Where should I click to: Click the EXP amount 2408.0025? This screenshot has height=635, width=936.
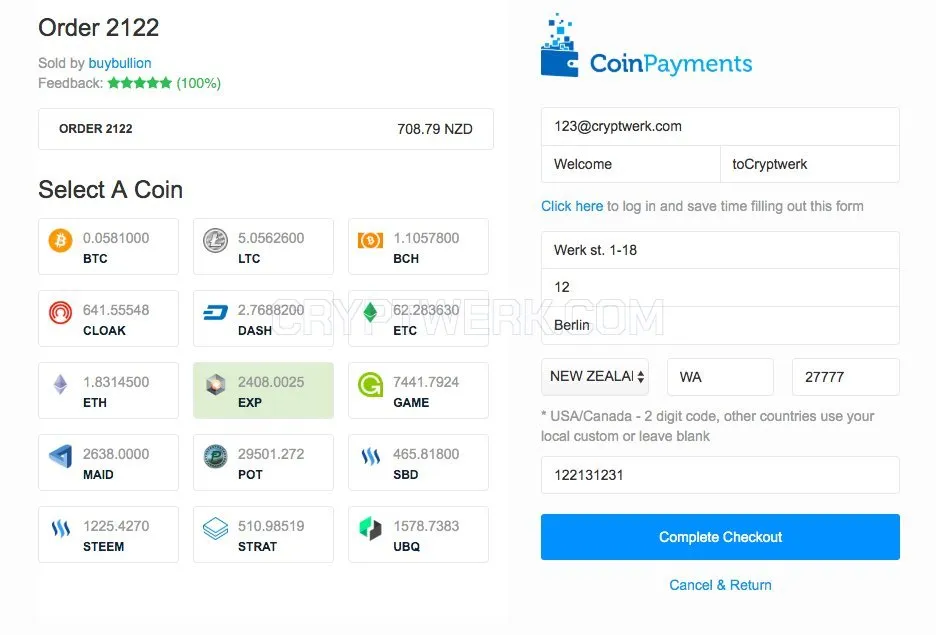pyautogui.click(x=271, y=383)
